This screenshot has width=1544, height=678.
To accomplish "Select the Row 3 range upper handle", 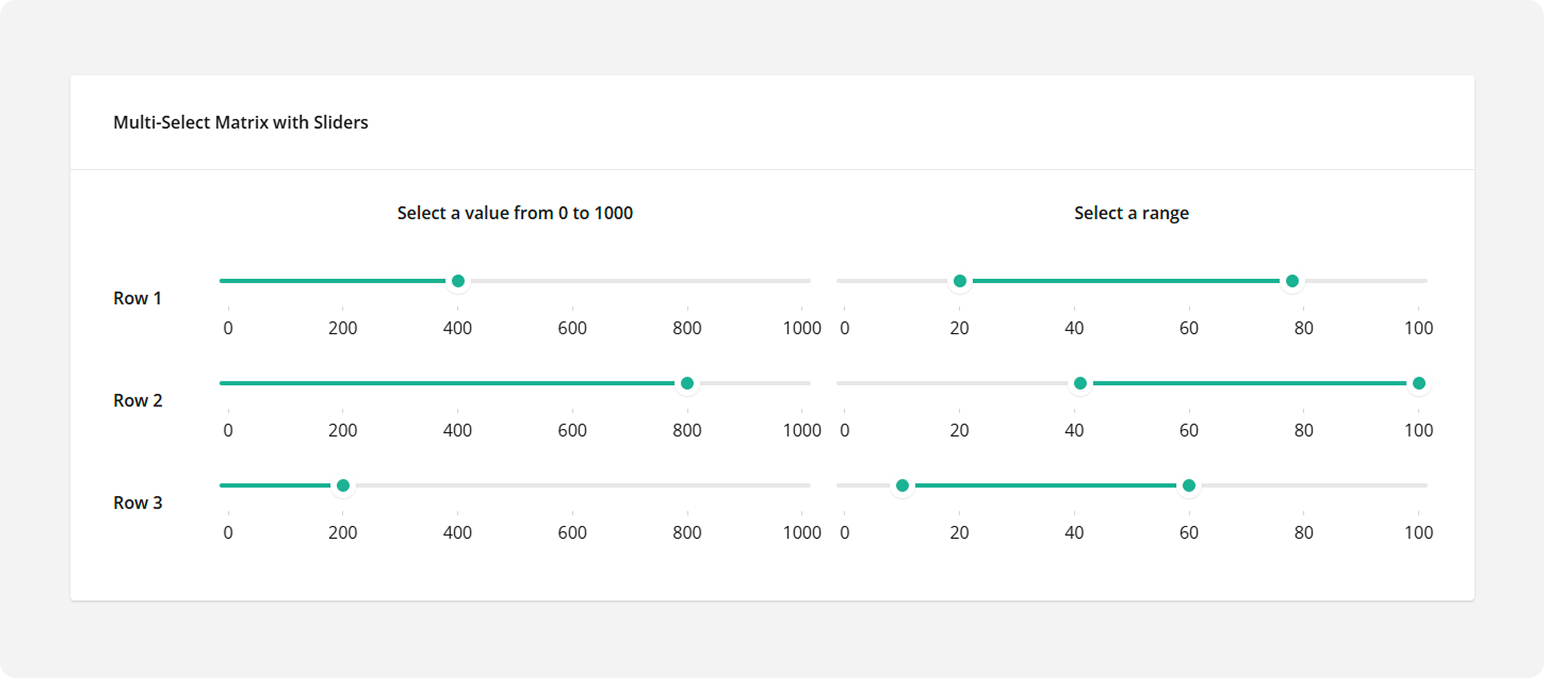I will (1188, 485).
